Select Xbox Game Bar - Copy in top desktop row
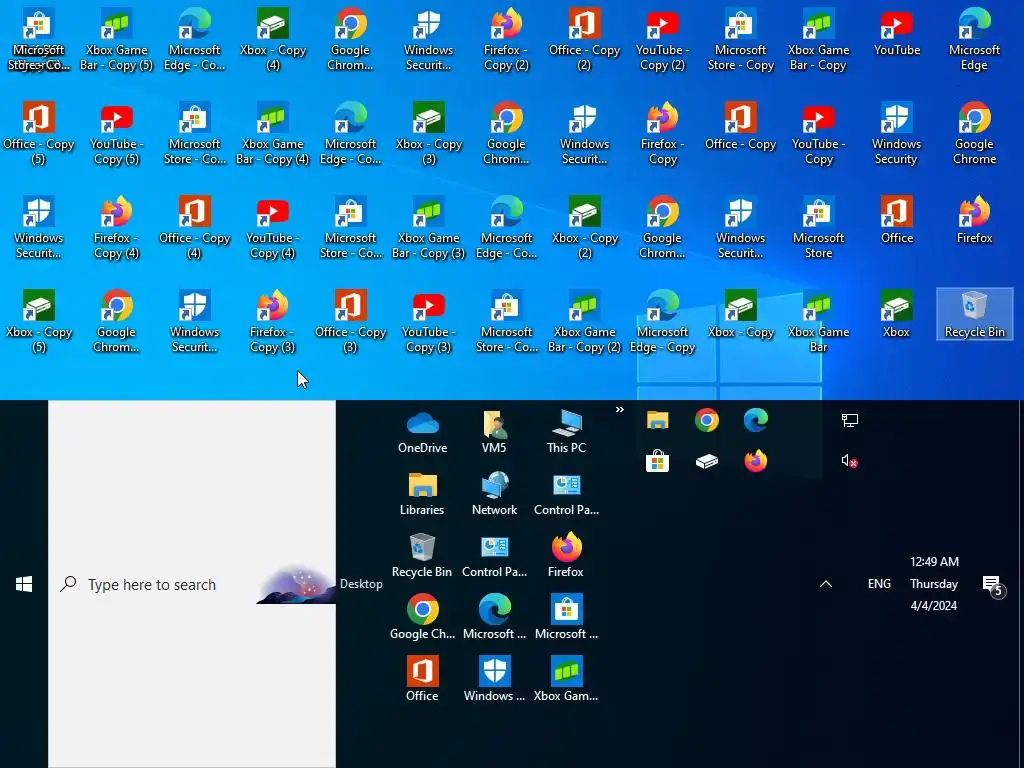Image resolution: width=1024 pixels, height=768 pixels. 818,40
